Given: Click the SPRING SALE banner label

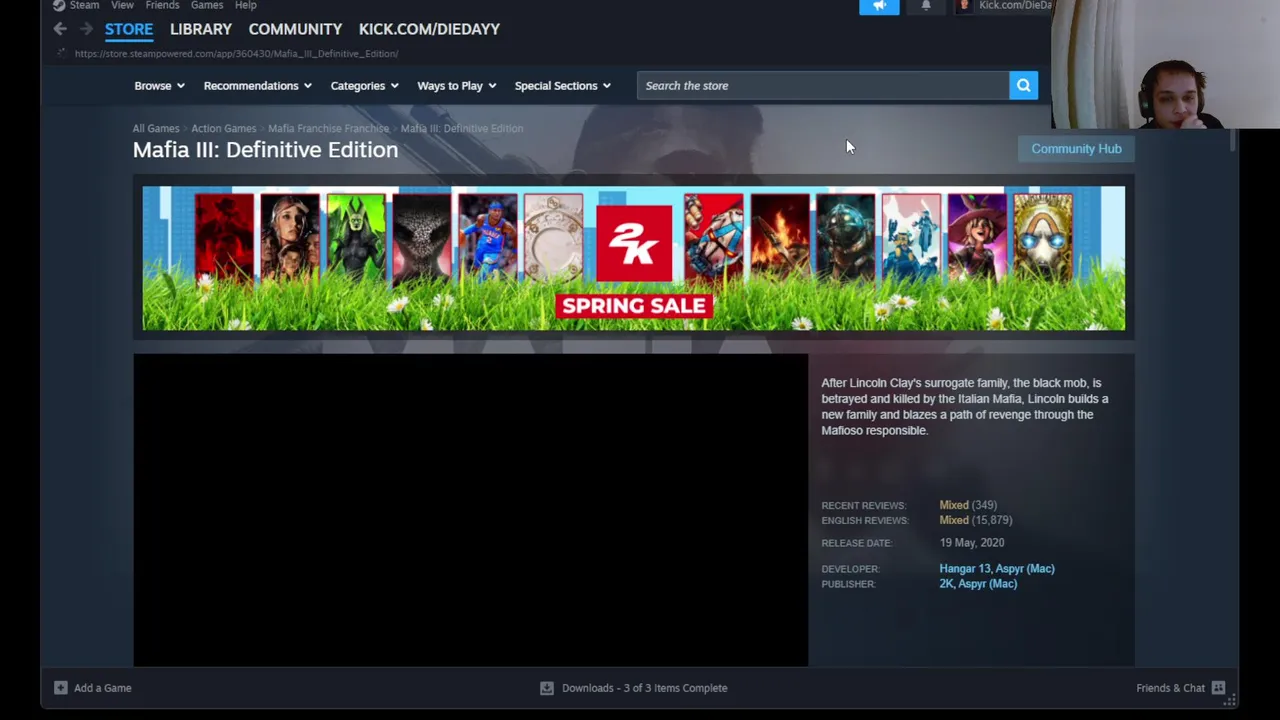Looking at the screenshot, I should click(634, 306).
